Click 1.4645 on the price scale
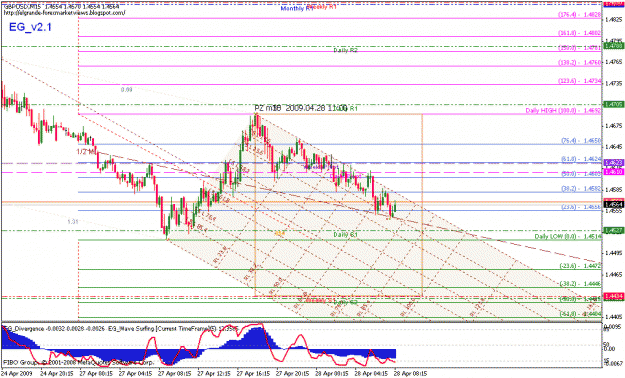The height and width of the screenshot is (378, 625). click(614, 147)
